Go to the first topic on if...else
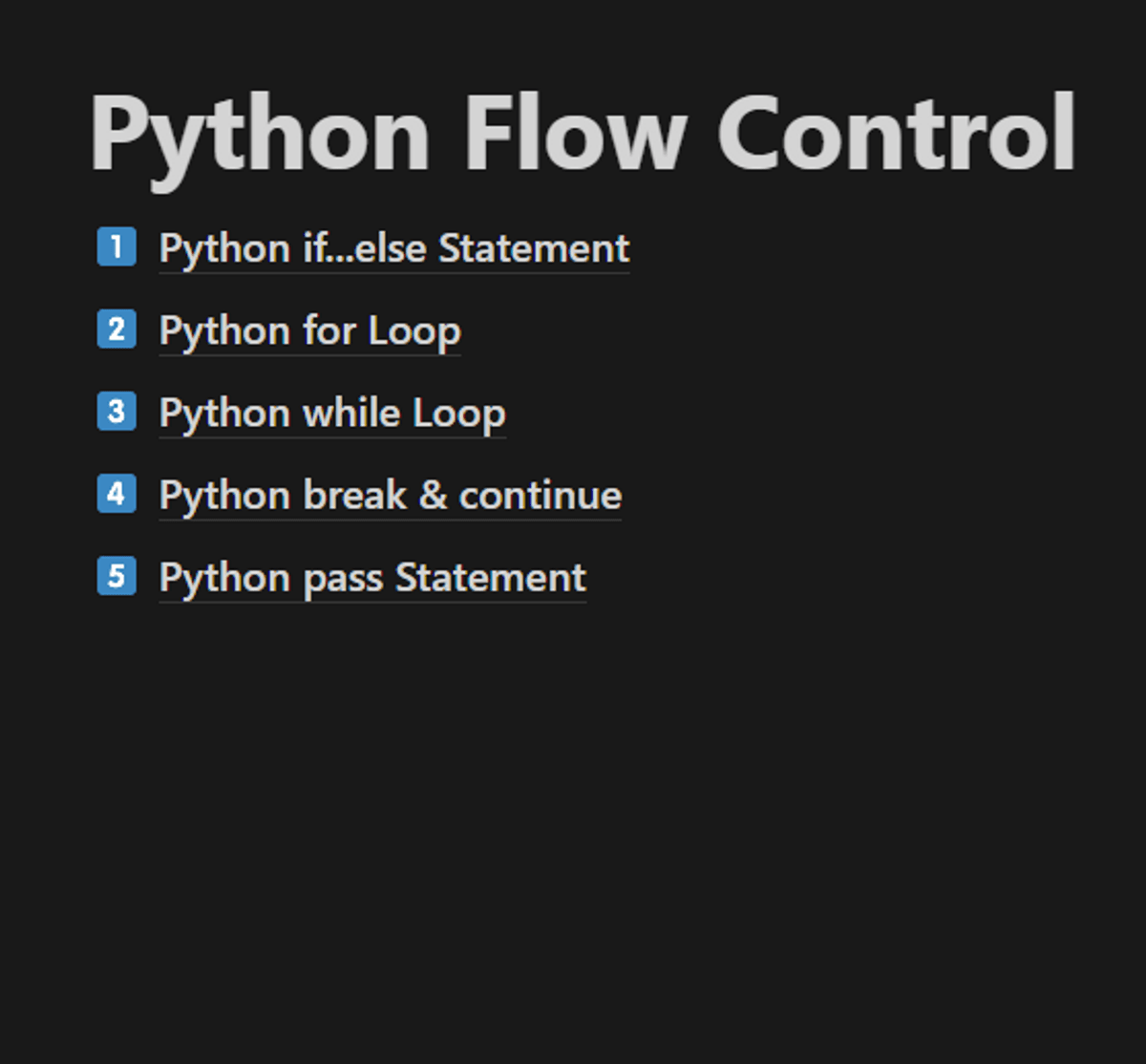This screenshot has width=1146, height=1064. (x=393, y=249)
